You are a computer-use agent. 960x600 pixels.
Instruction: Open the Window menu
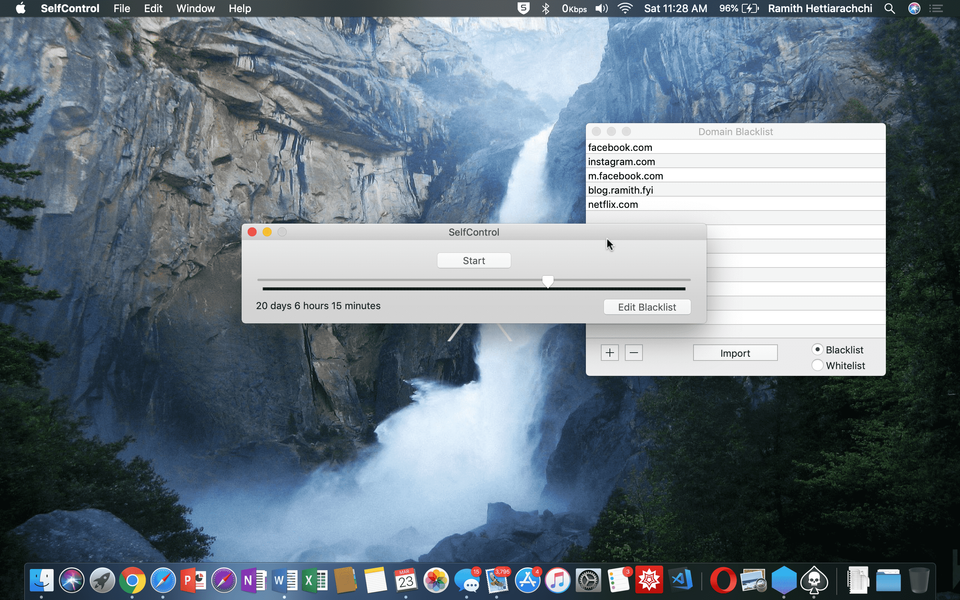coord(195,8)
